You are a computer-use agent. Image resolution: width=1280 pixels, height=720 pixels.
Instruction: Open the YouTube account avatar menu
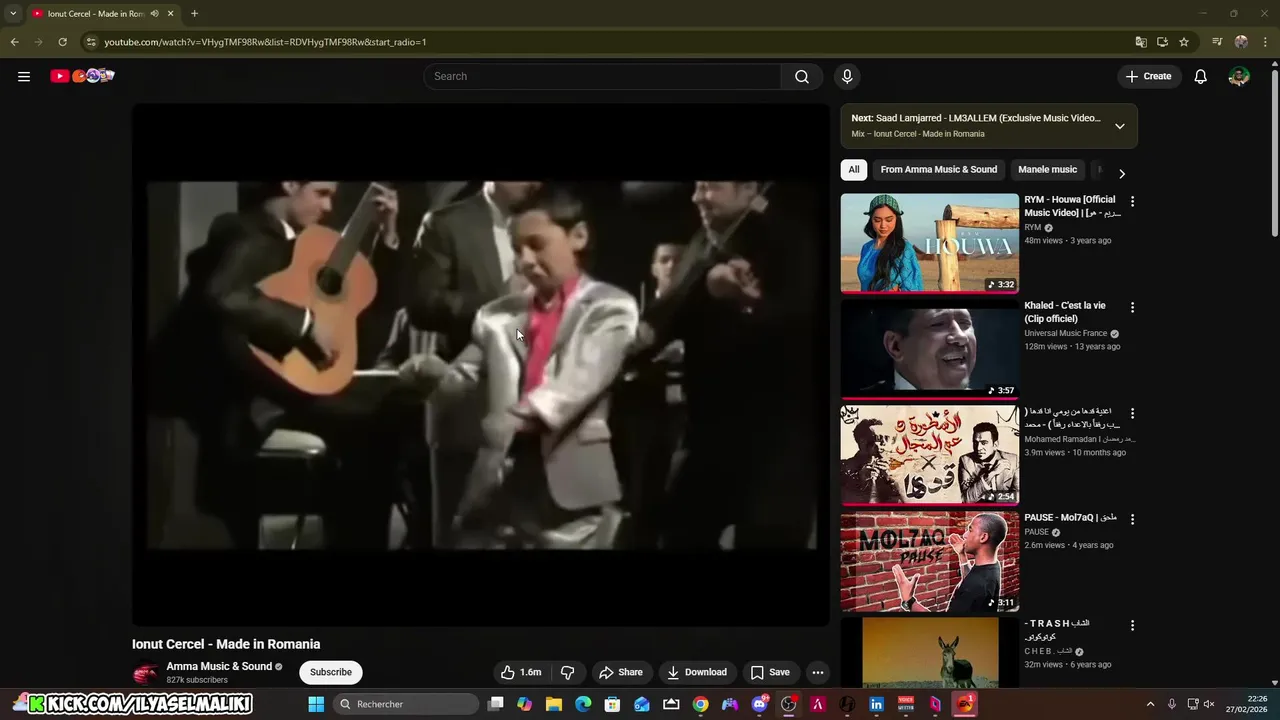click(x=1239, y=76)
